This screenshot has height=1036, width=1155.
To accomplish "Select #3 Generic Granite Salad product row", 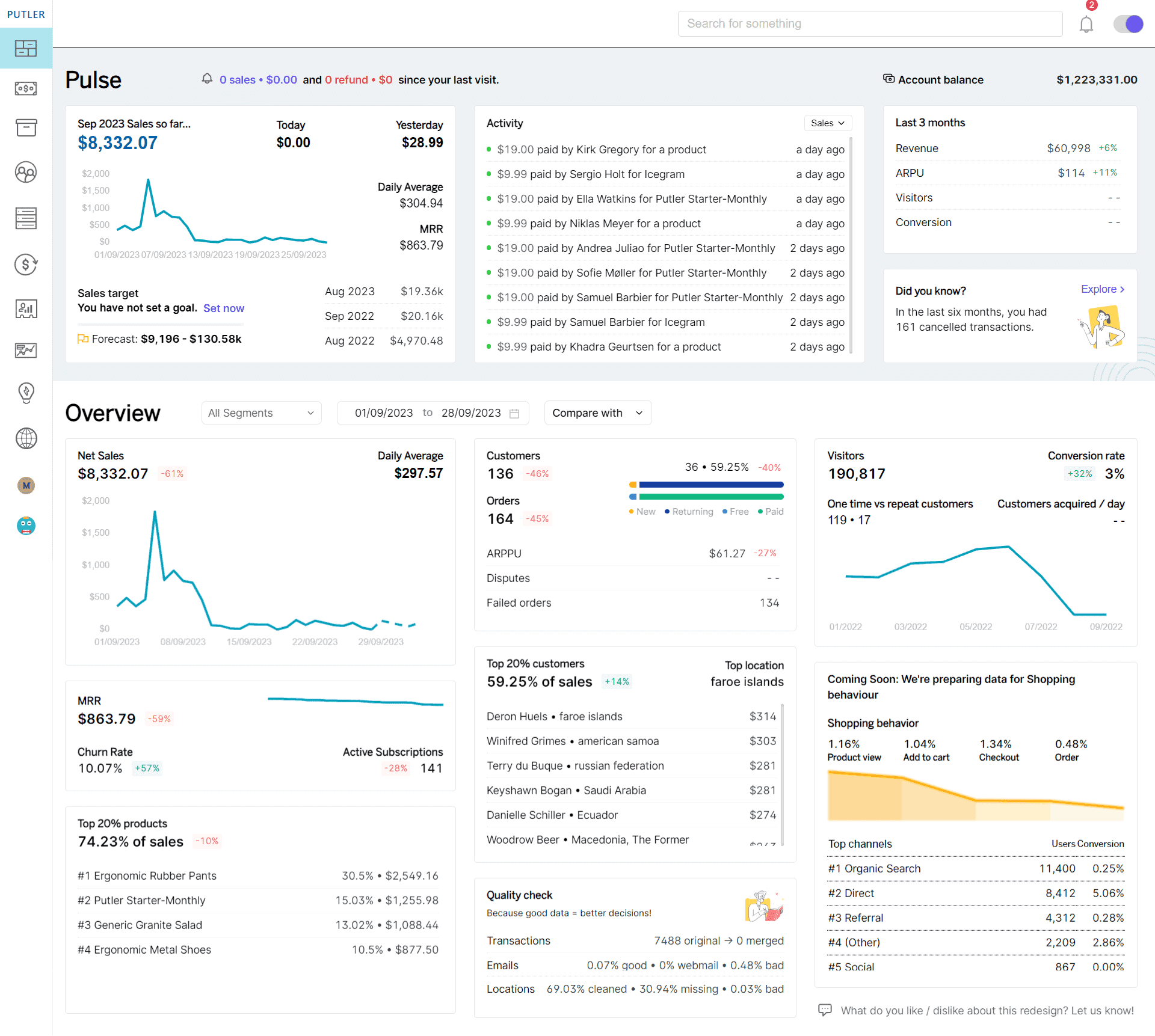I will (258, 925).
